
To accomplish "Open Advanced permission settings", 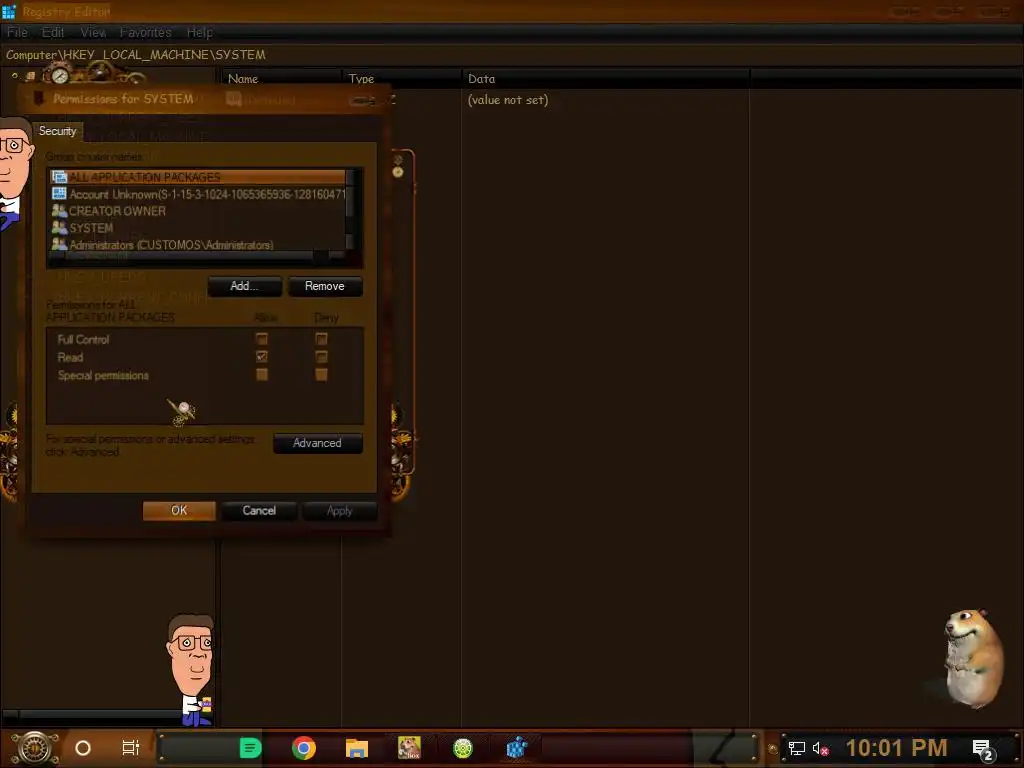I will coord(317,443).
